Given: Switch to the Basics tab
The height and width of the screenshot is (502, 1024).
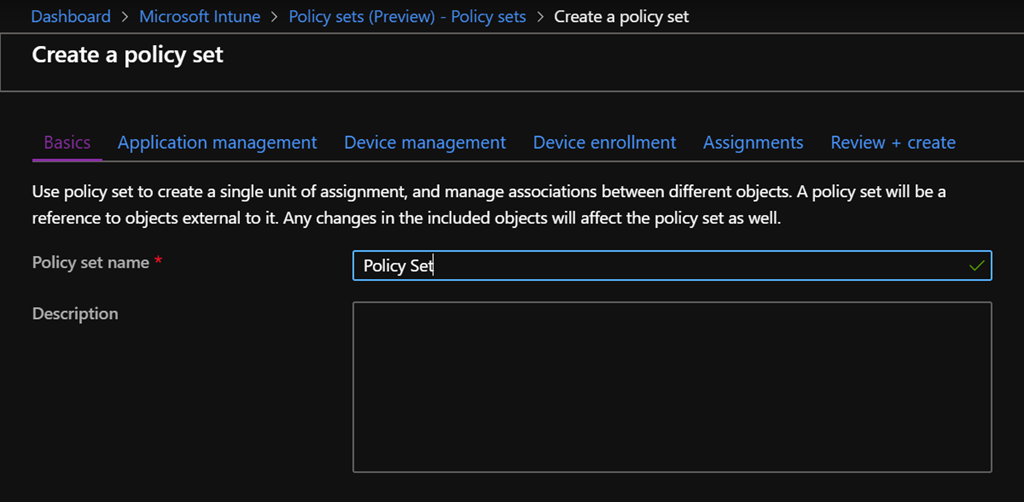Looking at the screenshot, I should (67, 142).
